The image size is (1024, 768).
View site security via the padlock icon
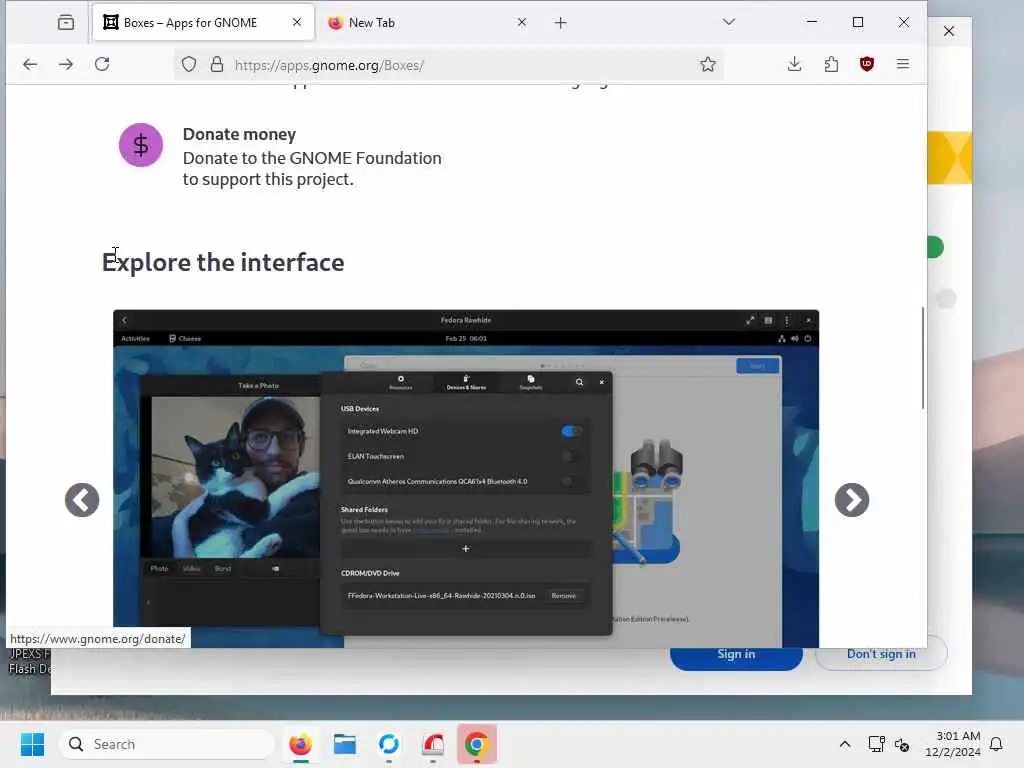217,64
